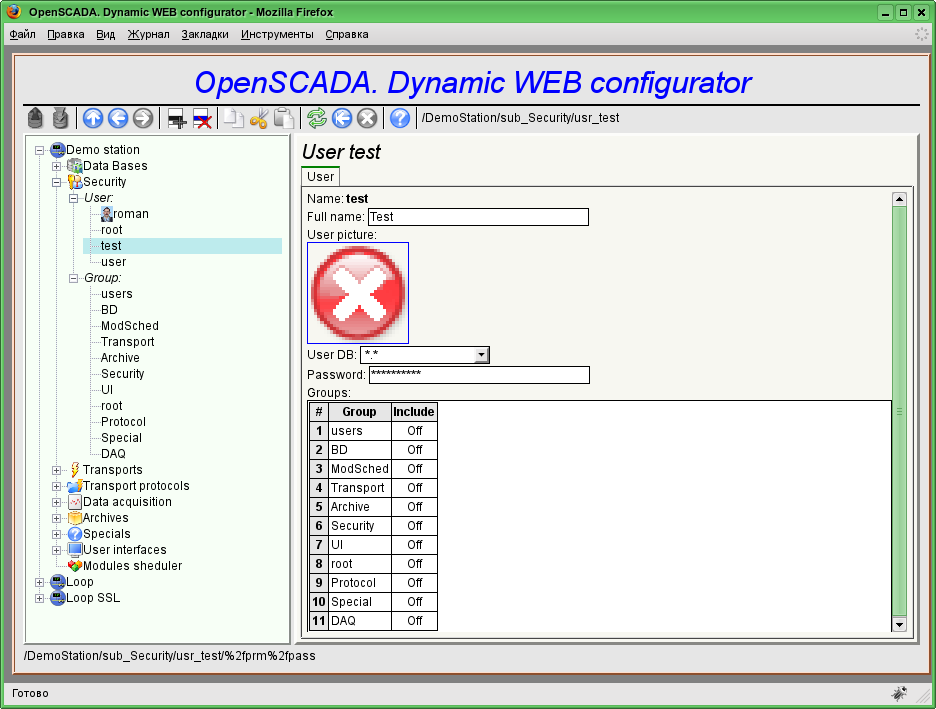Click the Security subsystem icon in the tree

pyautogui.click(x=75, y=182)
